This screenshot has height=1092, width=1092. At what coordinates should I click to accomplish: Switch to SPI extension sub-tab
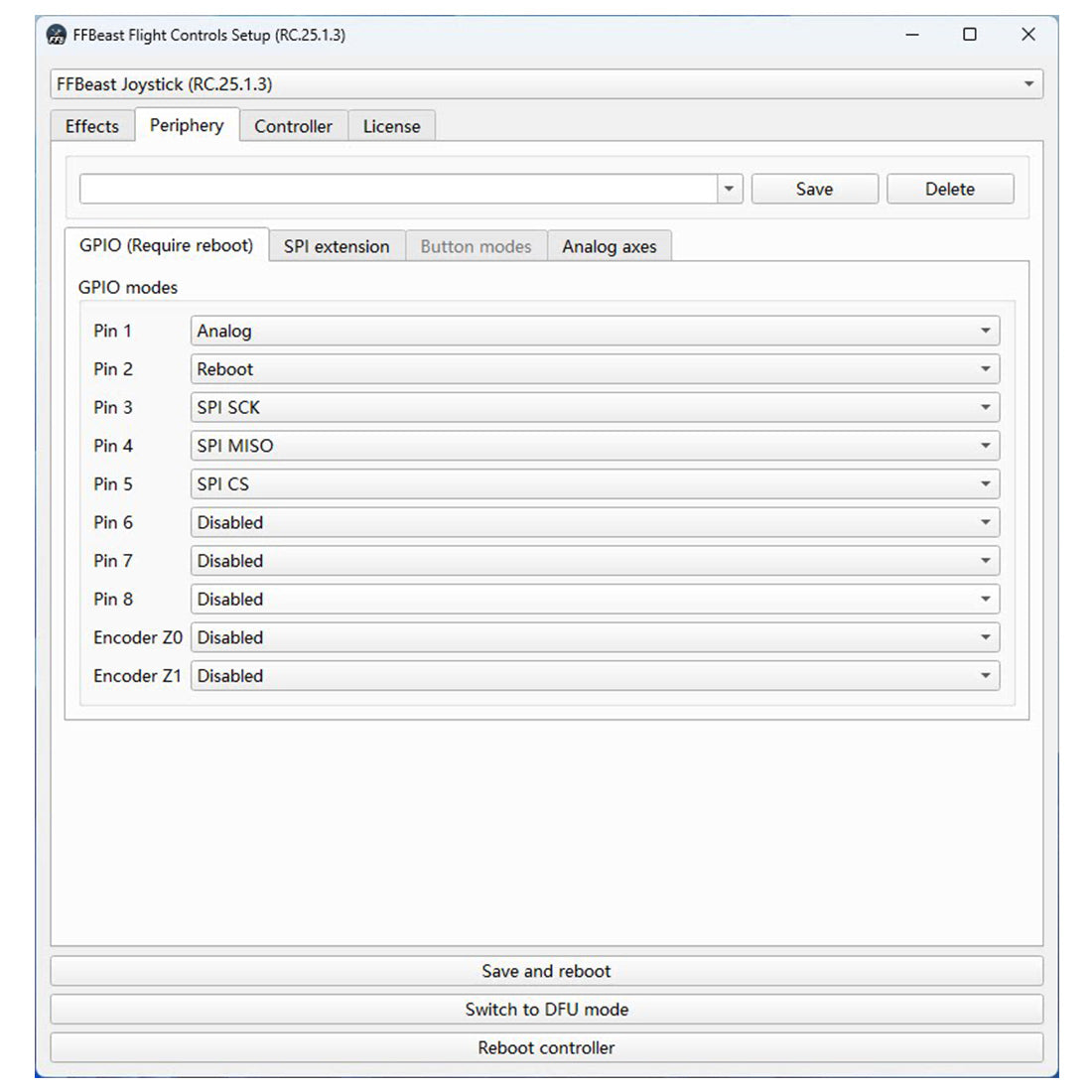337,246
